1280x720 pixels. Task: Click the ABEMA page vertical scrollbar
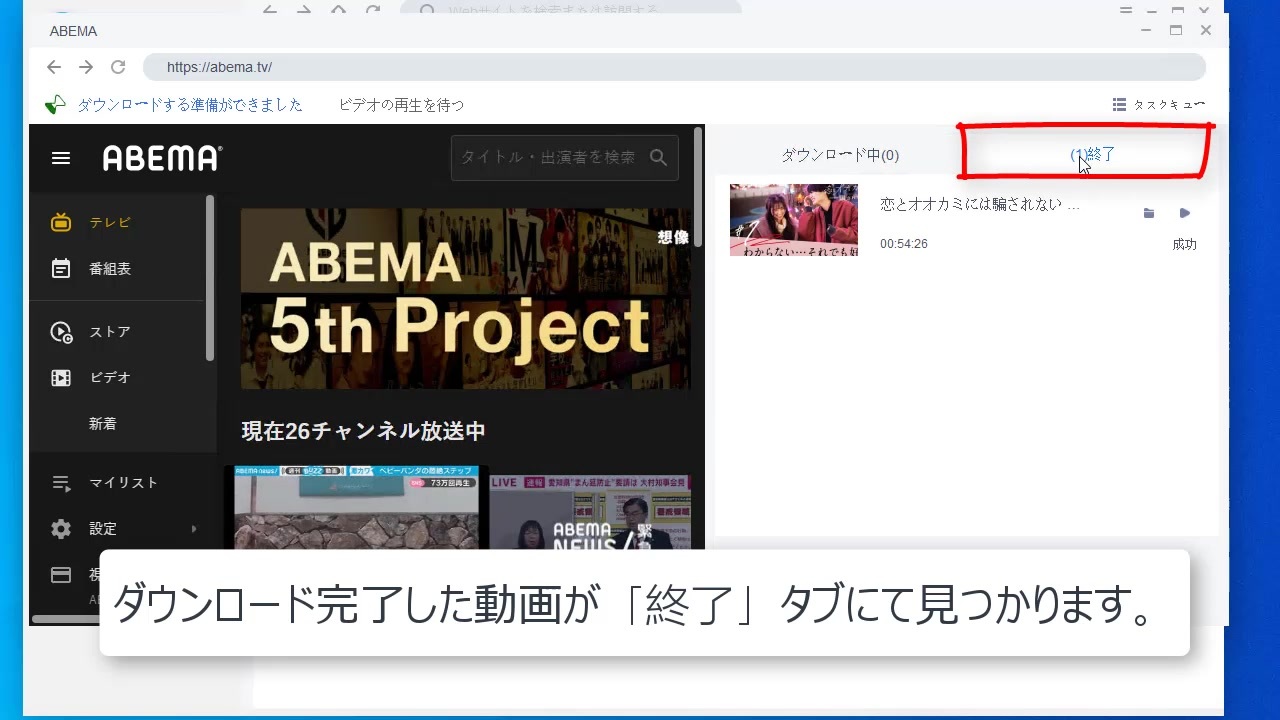[697, 187]
